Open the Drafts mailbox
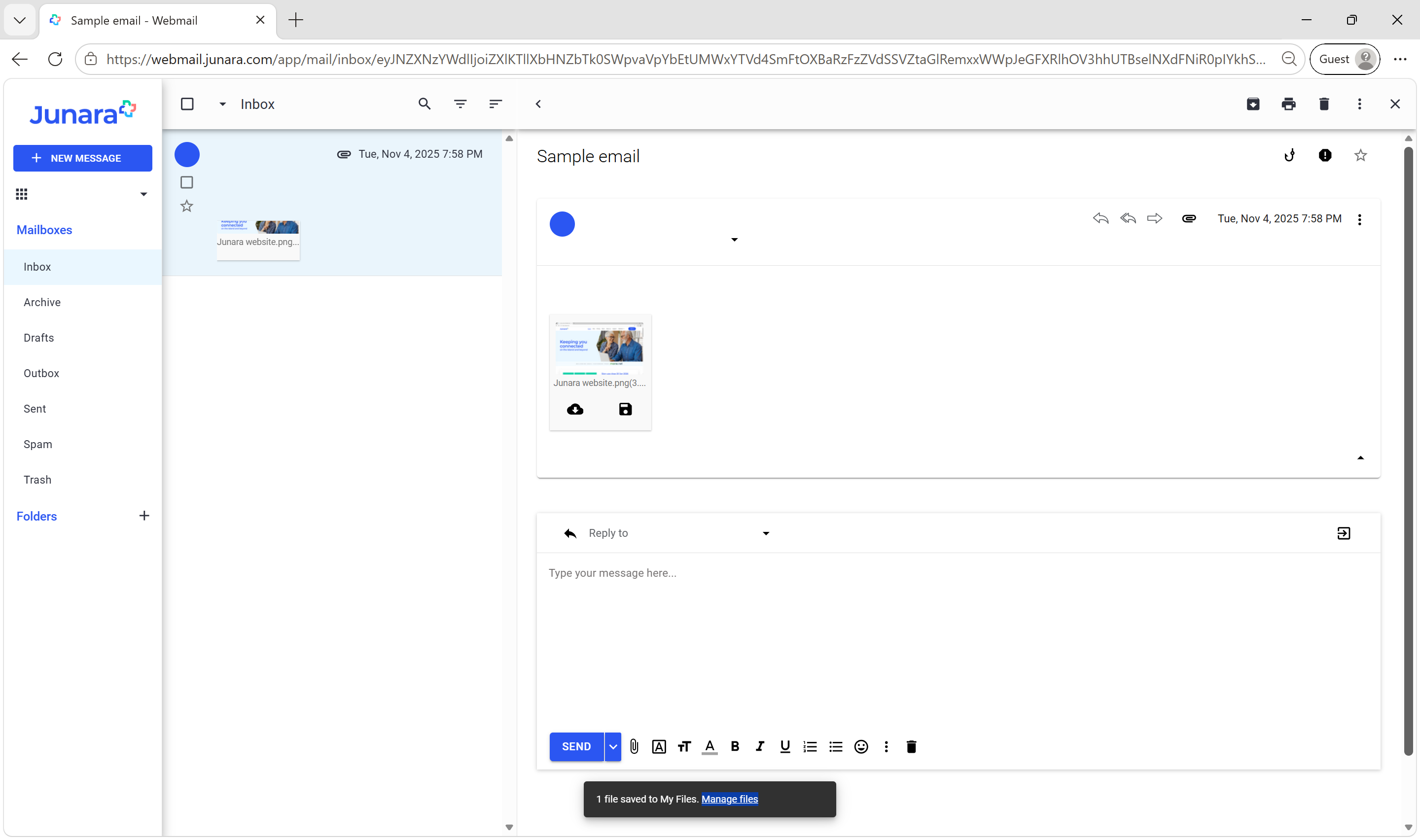The image size is (1420, 840). pyautogui.click(x=83, y=338)
